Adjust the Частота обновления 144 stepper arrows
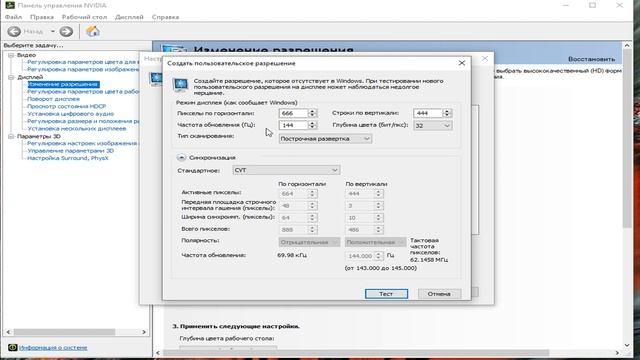Screen dimensions: 640x360 coord(312,125)
